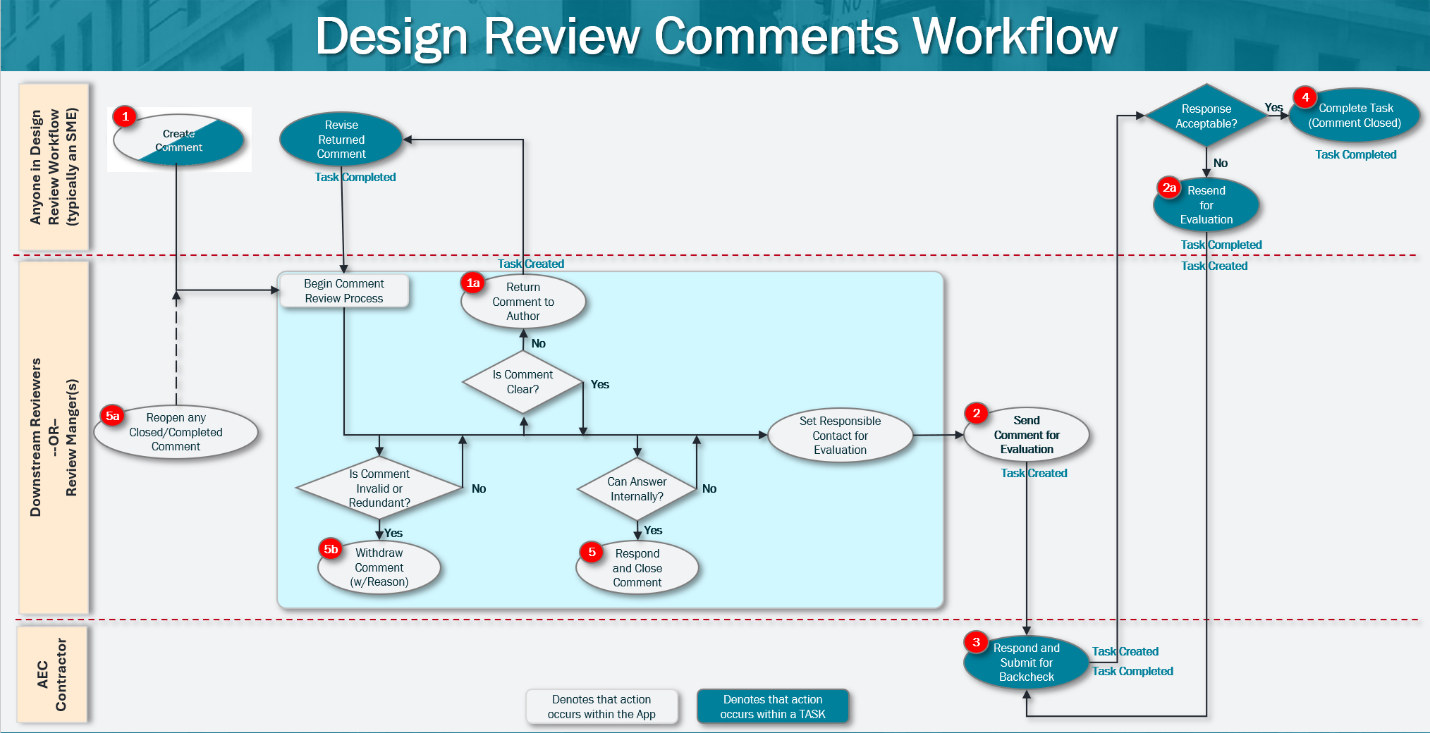Click the Is Comment Invalid or Redundant? diamond
Image resolution: width=1430 pixels, height=733 pixels.
tap(379, 488)
